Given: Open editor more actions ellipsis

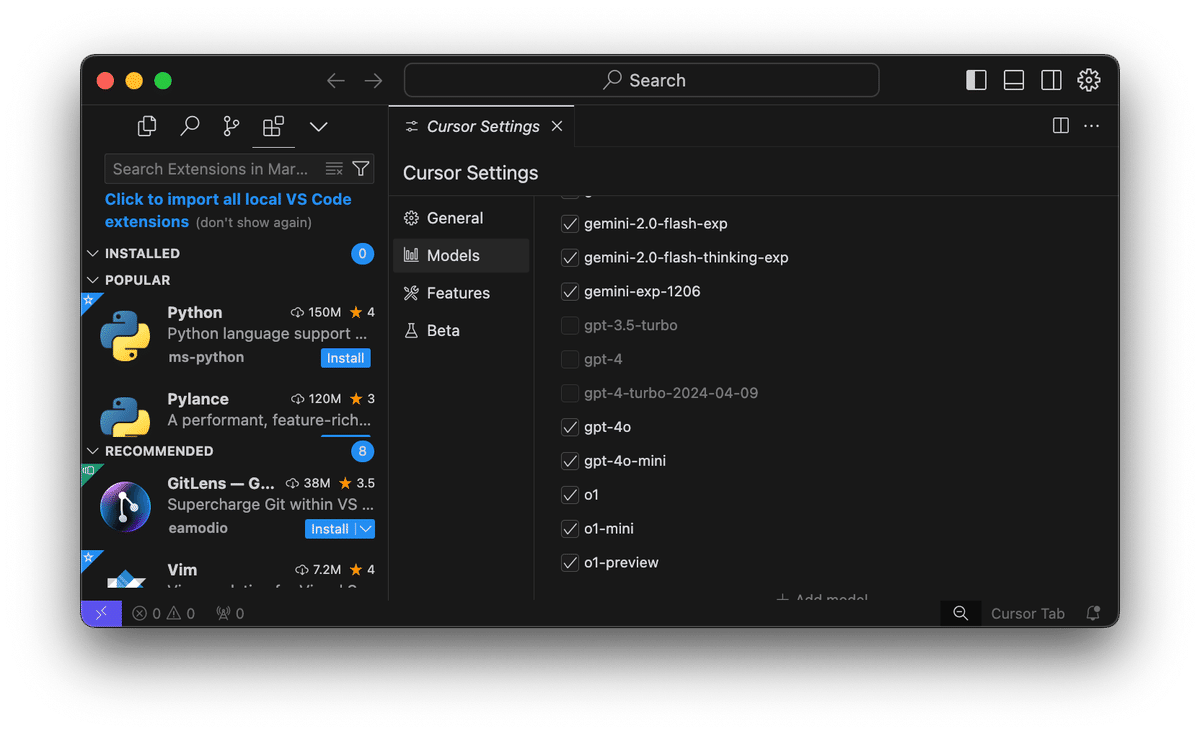Looking at the screenshot, I should [1091, 126].
